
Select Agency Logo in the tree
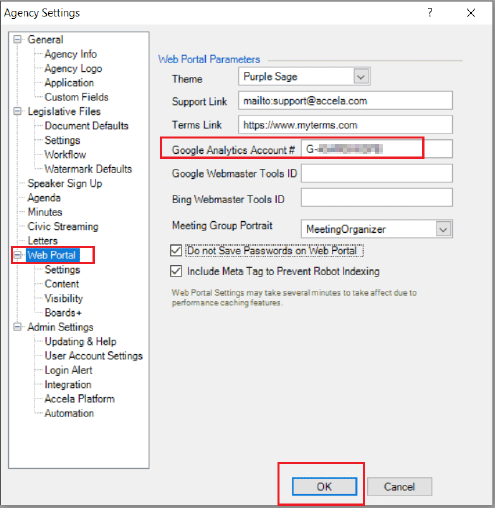pos(73,68)
